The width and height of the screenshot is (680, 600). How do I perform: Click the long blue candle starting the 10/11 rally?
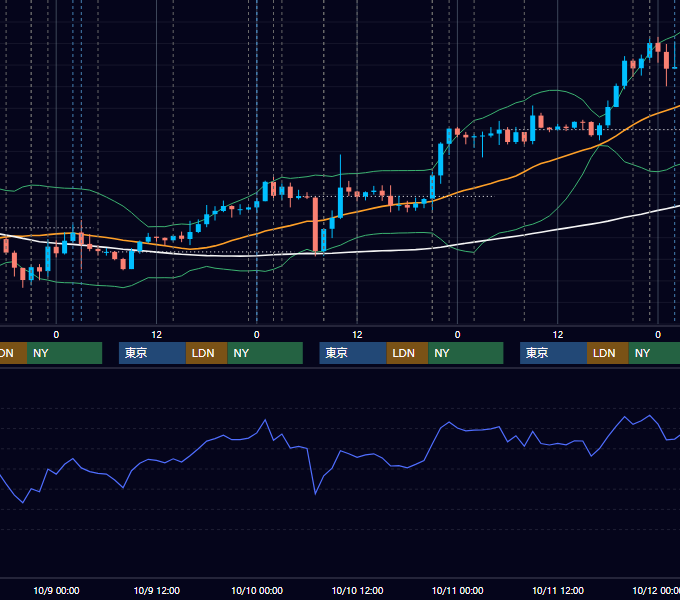[x=441, y=160]
